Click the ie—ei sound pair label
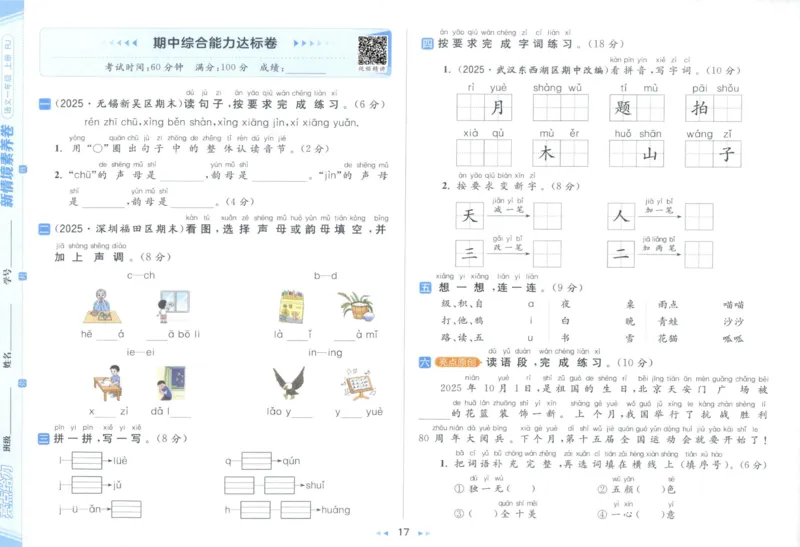 tap(140, 353)
